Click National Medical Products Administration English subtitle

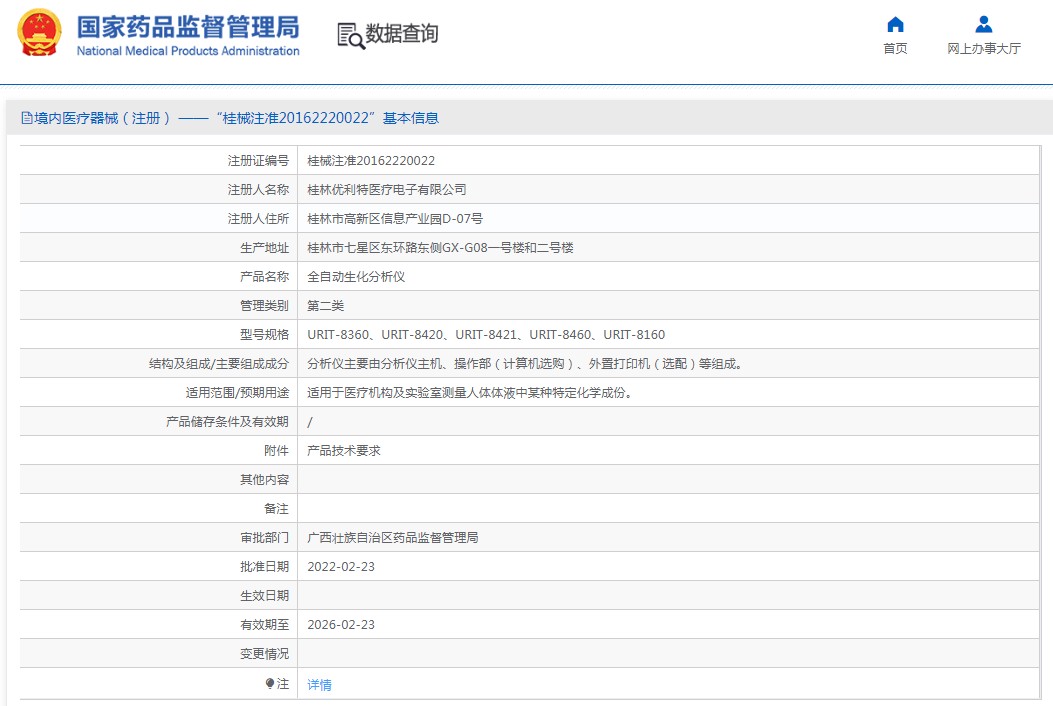click(188, 51)
